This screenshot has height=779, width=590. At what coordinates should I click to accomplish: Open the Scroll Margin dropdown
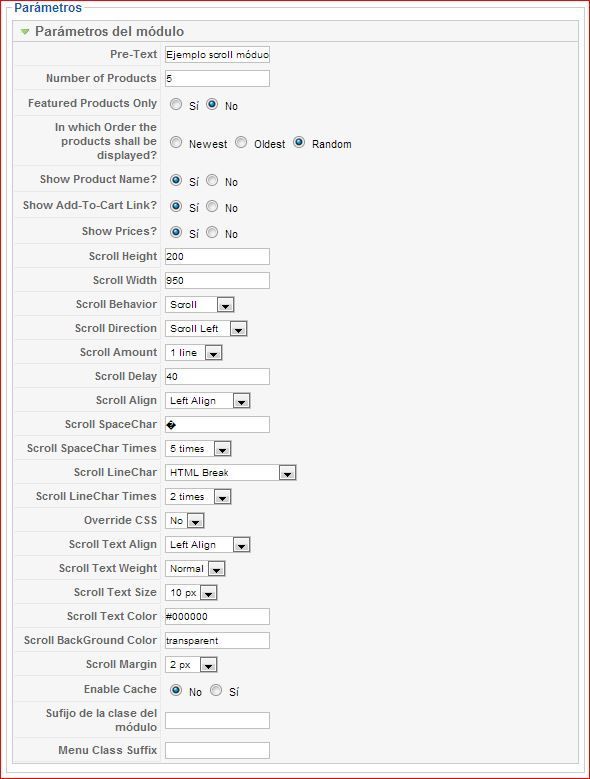coord(191,665)
